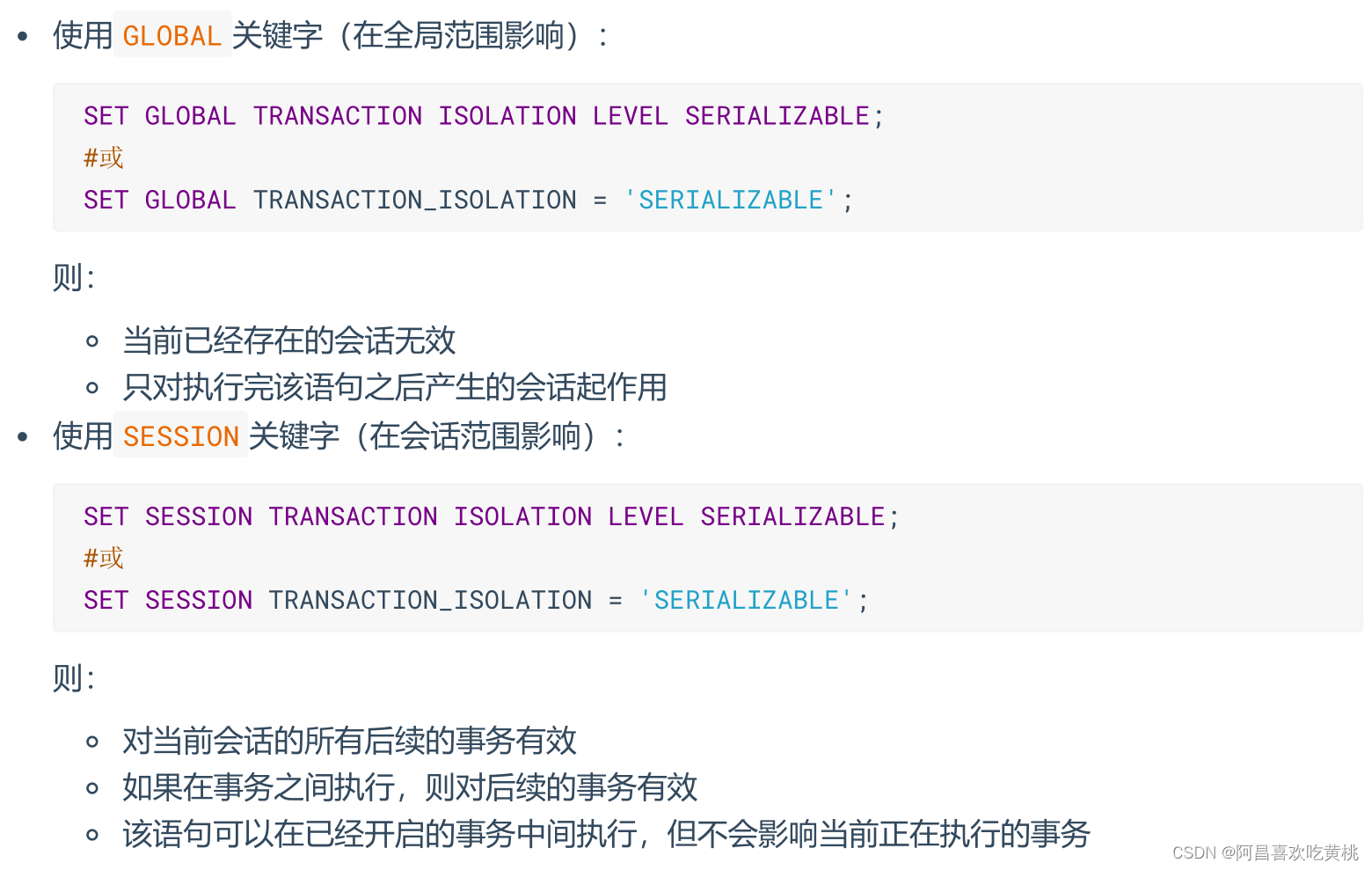Click the blue 'SERIALIZABLE' string in SESSION block
Viewport: 1372px width, 870px height.
[x=746, y=601]
